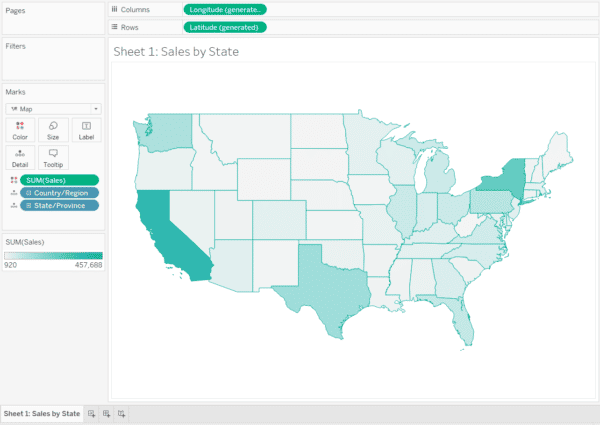Image resolution: width=600 pixels, height=425 pixels.
Task: Click the Longitude (generated) pill in Columns
Action: (x=224, y=9)
